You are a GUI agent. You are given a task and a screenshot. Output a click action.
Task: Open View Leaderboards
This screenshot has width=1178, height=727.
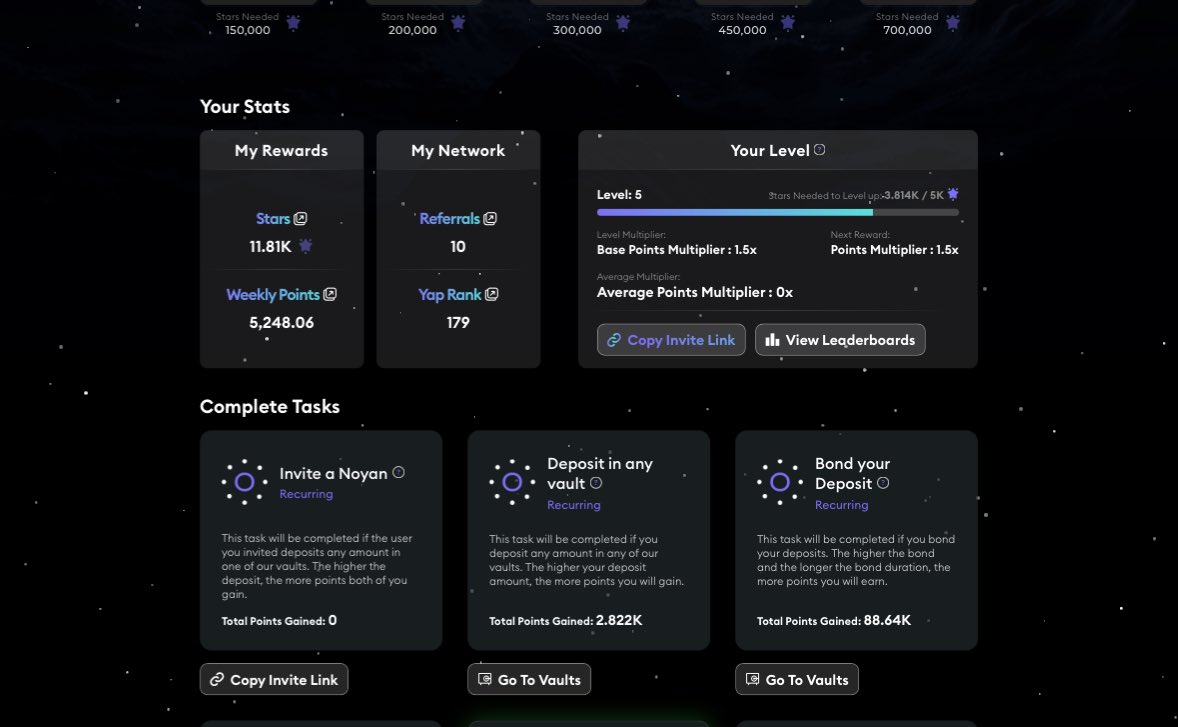(x=840, y=339)
